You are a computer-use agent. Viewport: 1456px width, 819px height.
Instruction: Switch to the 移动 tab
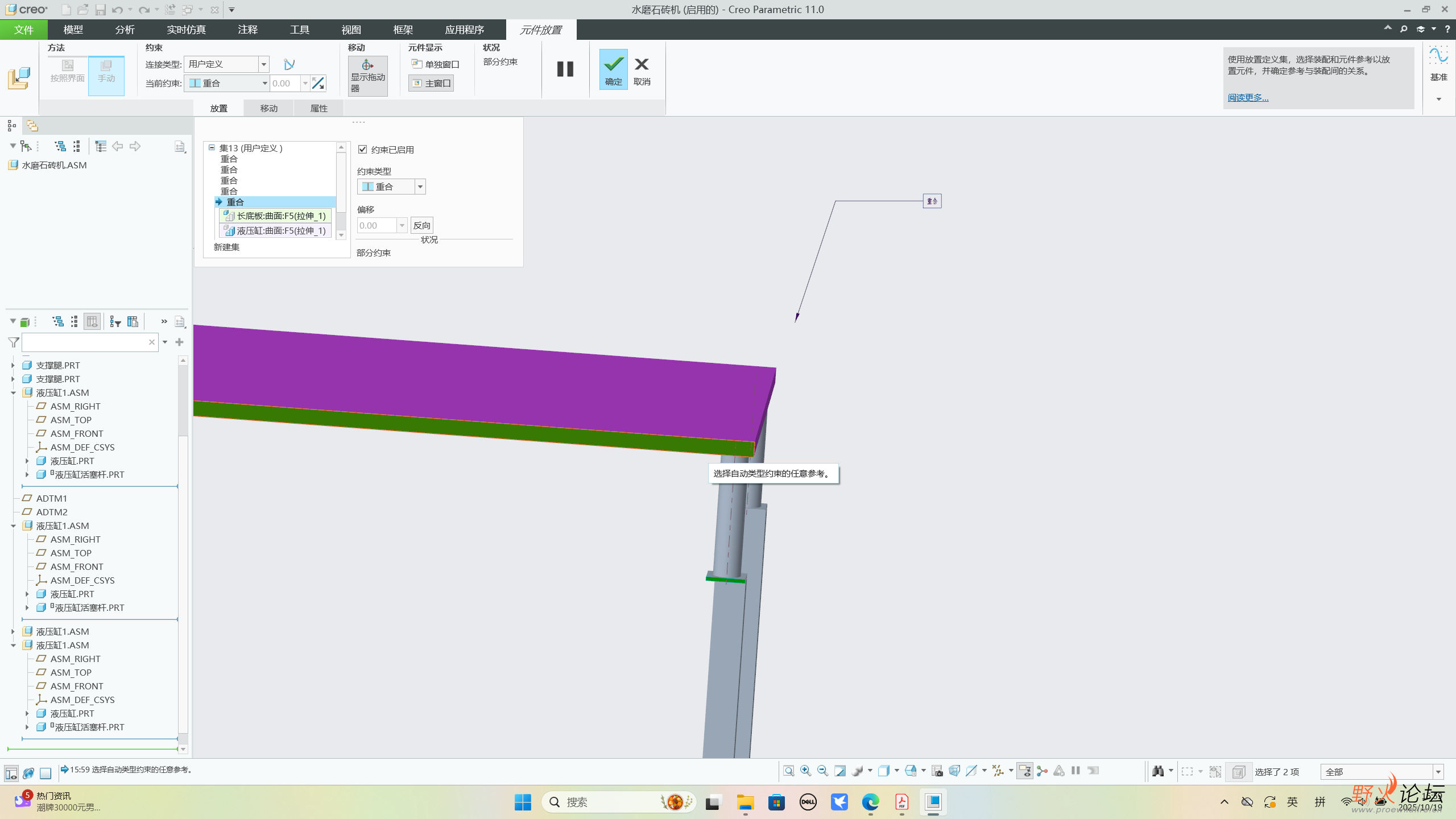tap(268, 108)
